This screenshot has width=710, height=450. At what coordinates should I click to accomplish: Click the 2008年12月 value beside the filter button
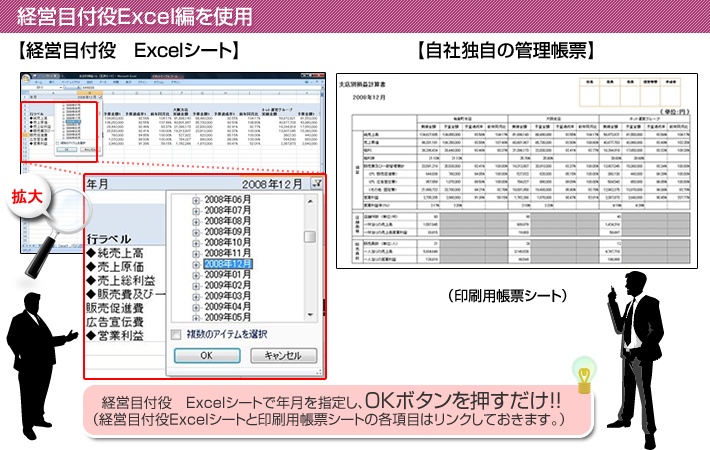272,184
